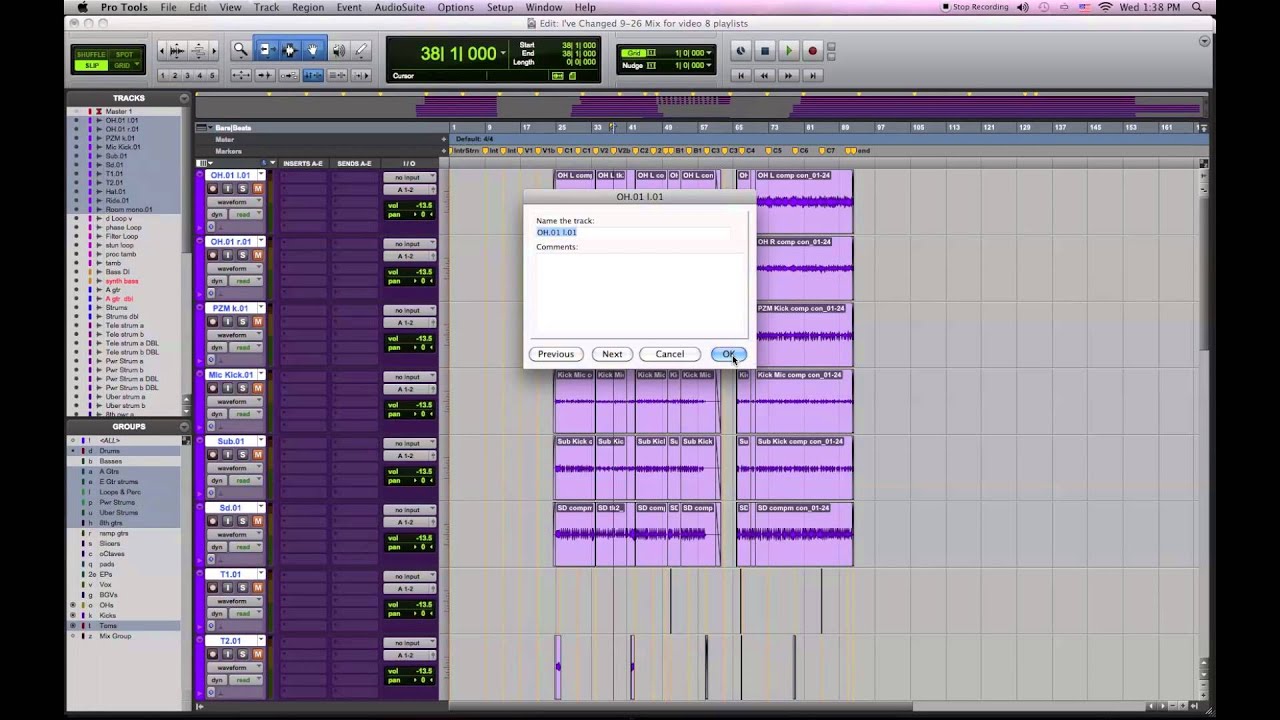Click the volume icon in menu bar
Screen dimensions: 1280x720
pyautogui.click(x=1022, y=7)
